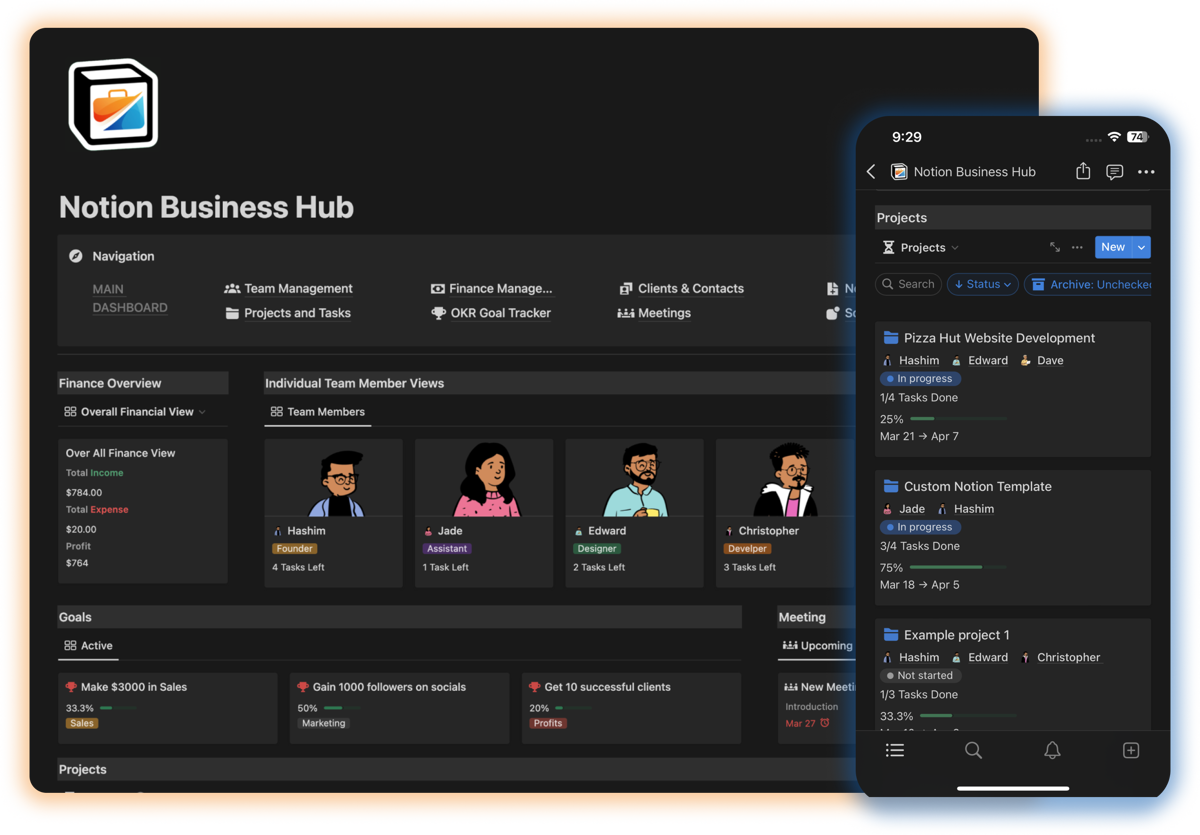Open Clients & Contacts page link
Image resolution: width=1200 pixels, height=835 pixels.
(x=690, y=288)
